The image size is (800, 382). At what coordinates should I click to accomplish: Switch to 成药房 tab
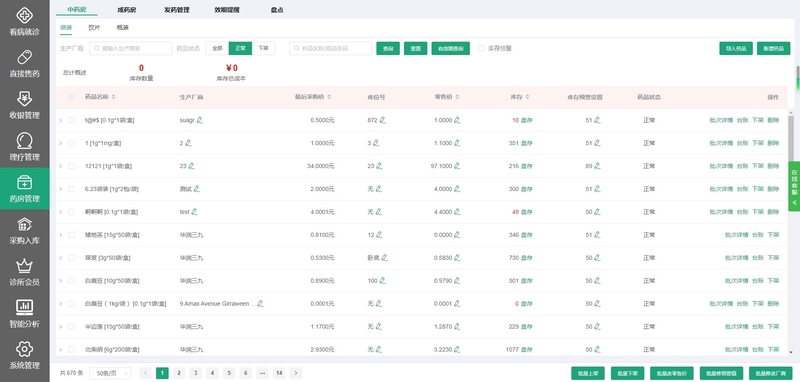[127, 10]
